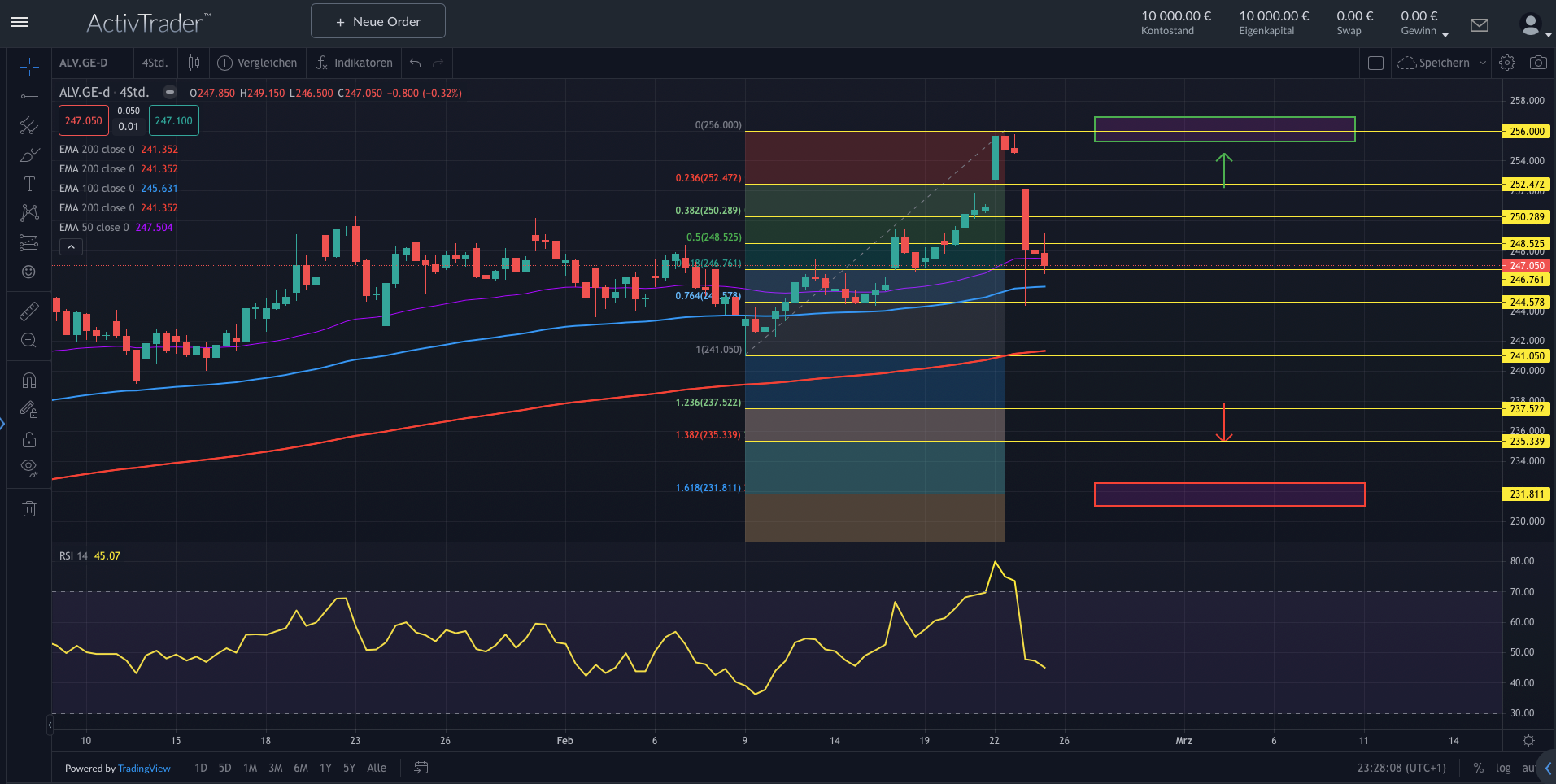The image size is (1556, 784).
Task: Toggle logarithmic scale with log
Action: [1502, 768]
